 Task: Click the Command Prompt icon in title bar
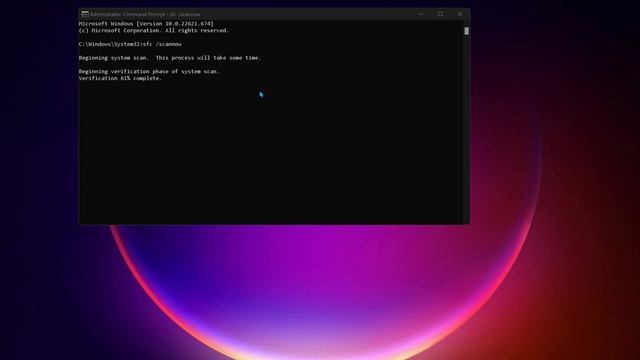pos(85,14)
